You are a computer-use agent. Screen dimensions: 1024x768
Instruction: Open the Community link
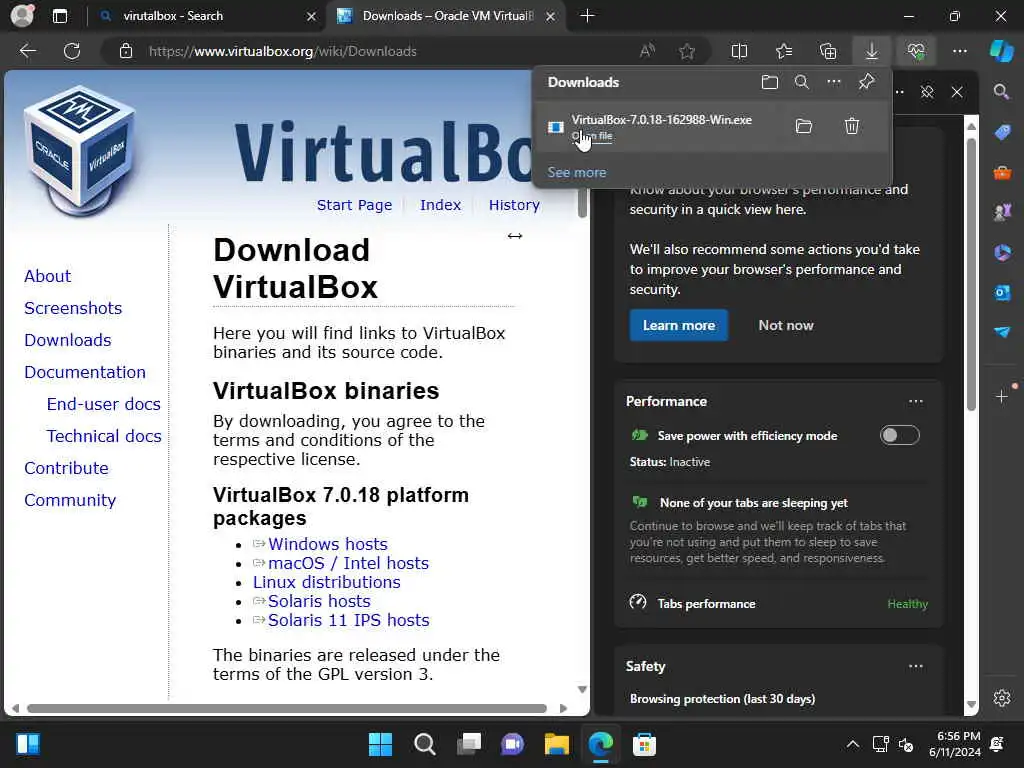(70, 500)
